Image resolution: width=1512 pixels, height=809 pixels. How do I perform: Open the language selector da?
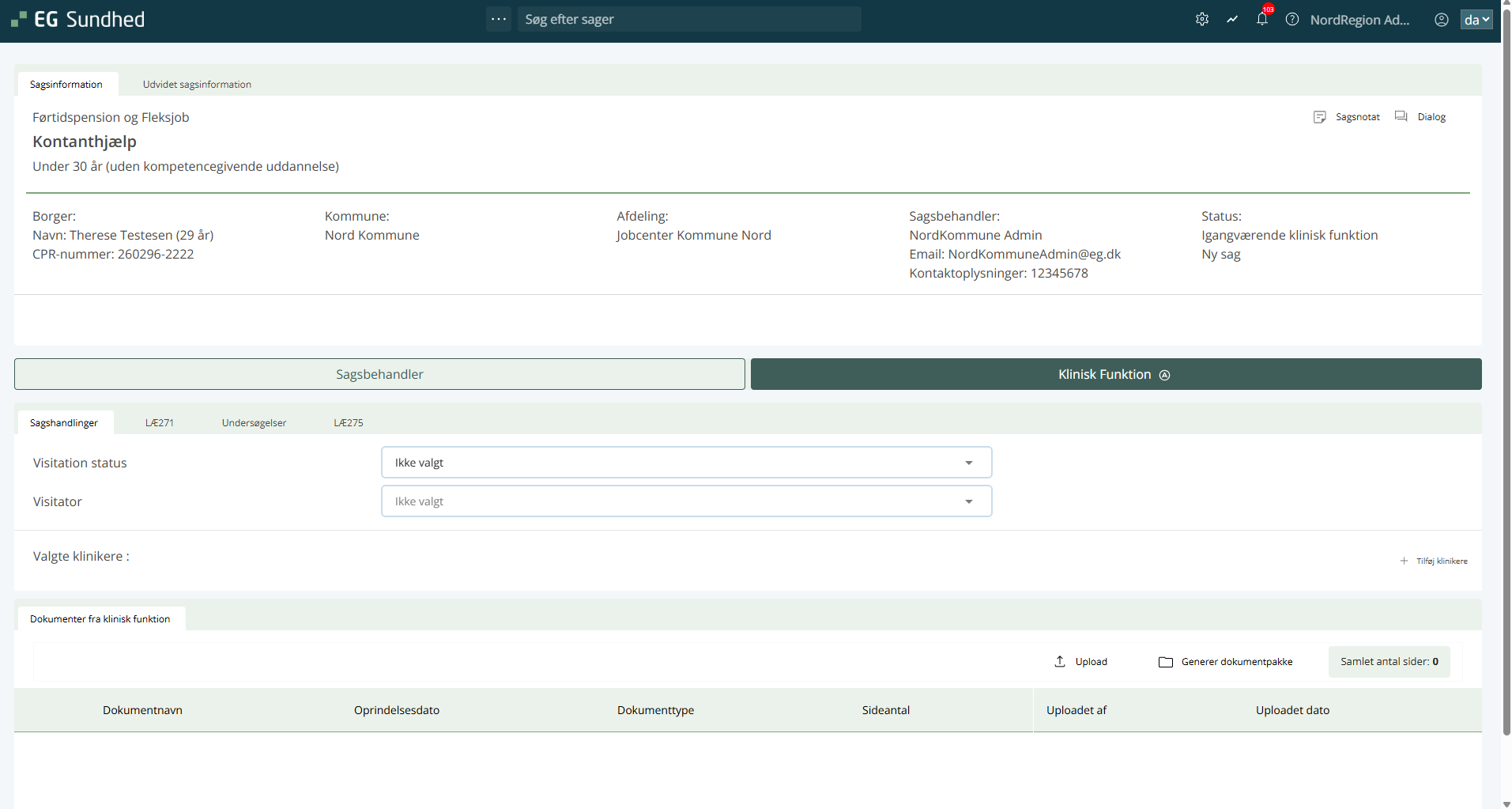coord(1476,20)
